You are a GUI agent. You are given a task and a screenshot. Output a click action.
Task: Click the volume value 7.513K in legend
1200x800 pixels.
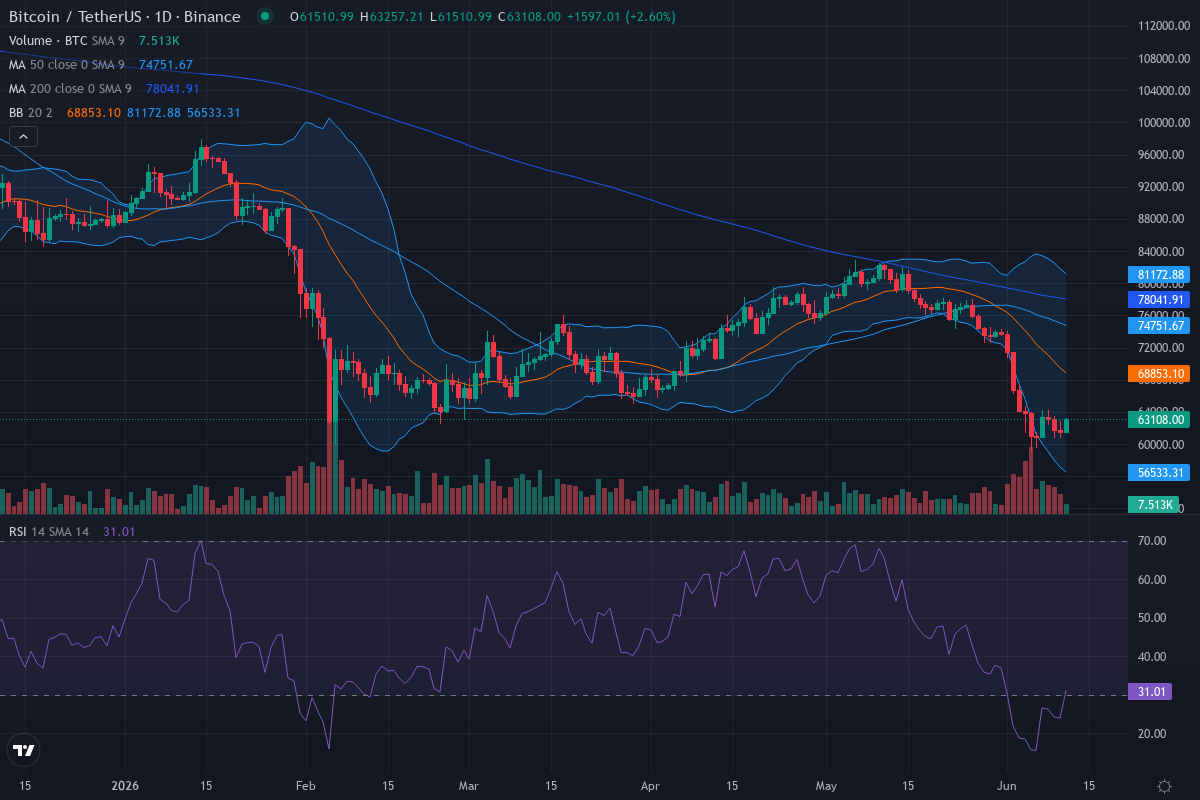[159, 40]
